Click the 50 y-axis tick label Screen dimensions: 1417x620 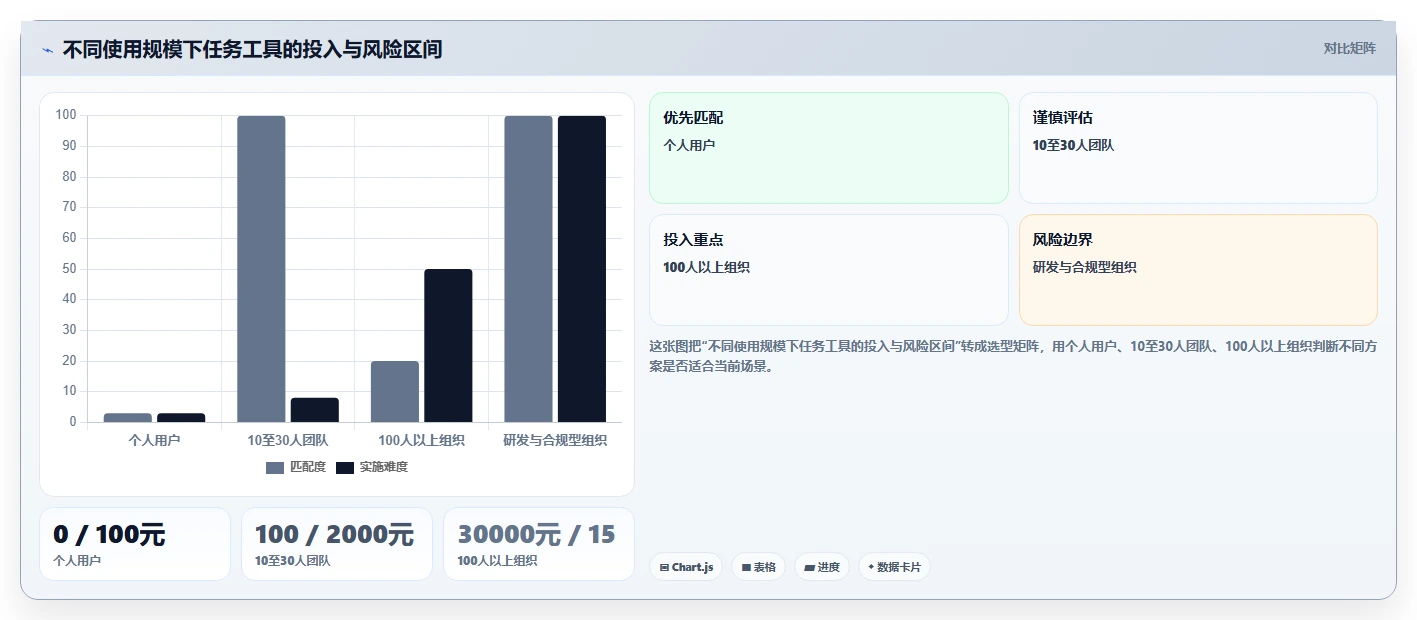coord(70,269)
